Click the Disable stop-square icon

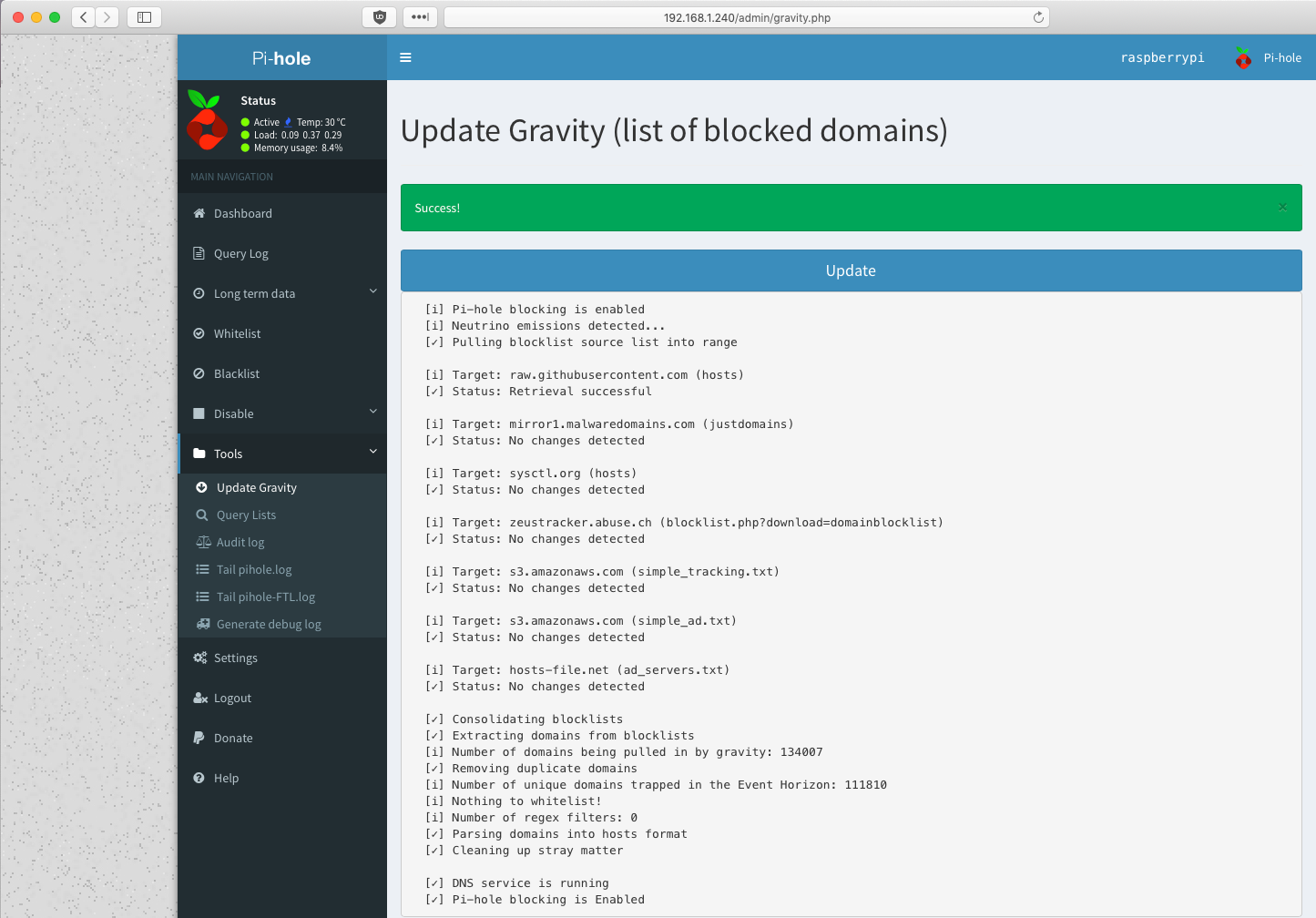point(199,413)
